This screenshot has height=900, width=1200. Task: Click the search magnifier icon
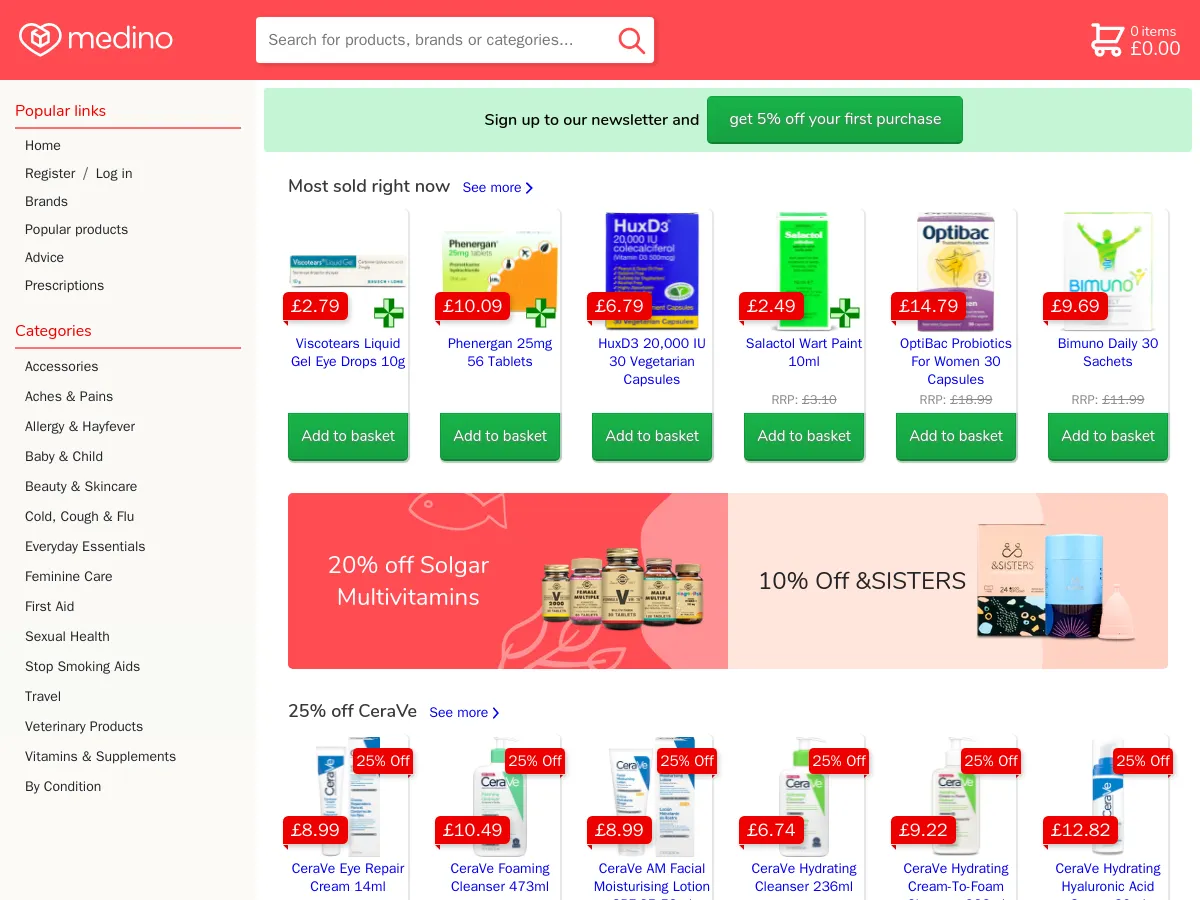(x=631, y=40)
